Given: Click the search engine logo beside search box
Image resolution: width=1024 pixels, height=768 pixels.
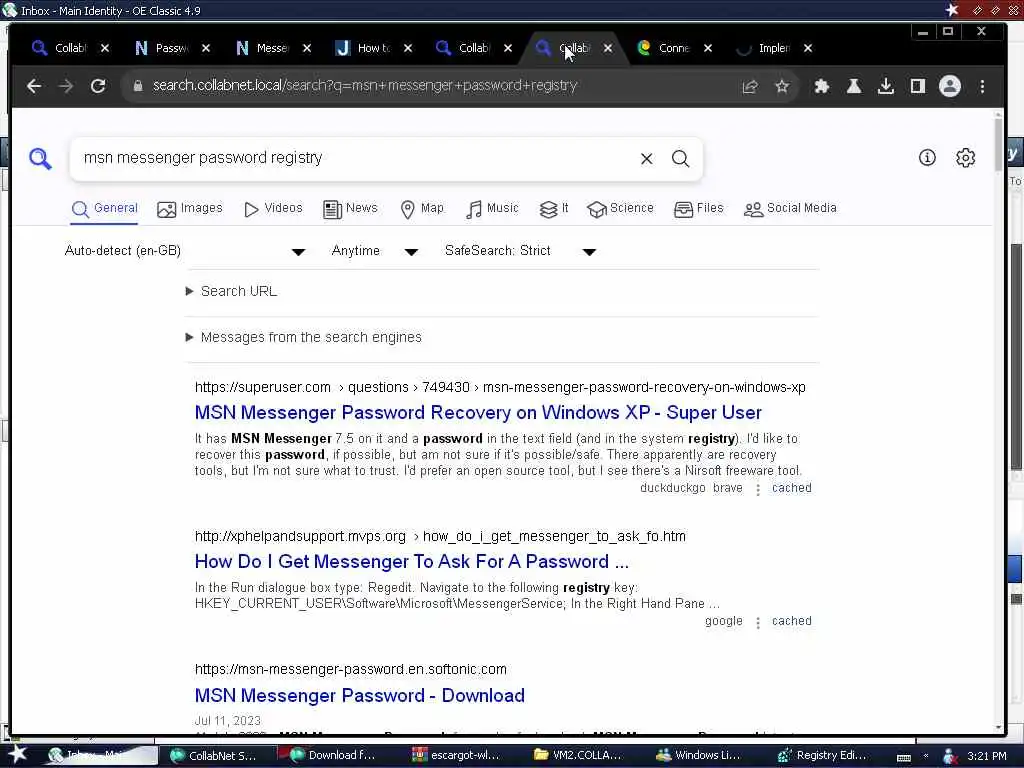Looking at the screenshot, I should [x=40, y=159].
